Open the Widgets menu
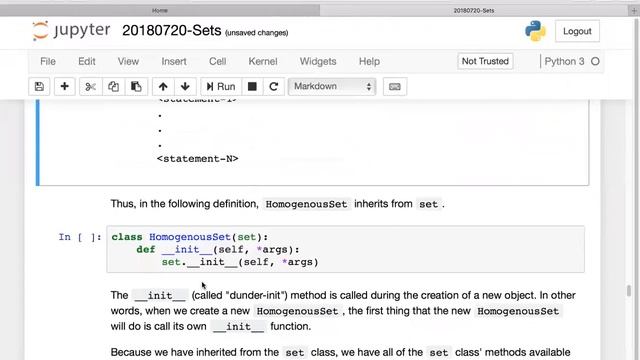 (318, 61)
